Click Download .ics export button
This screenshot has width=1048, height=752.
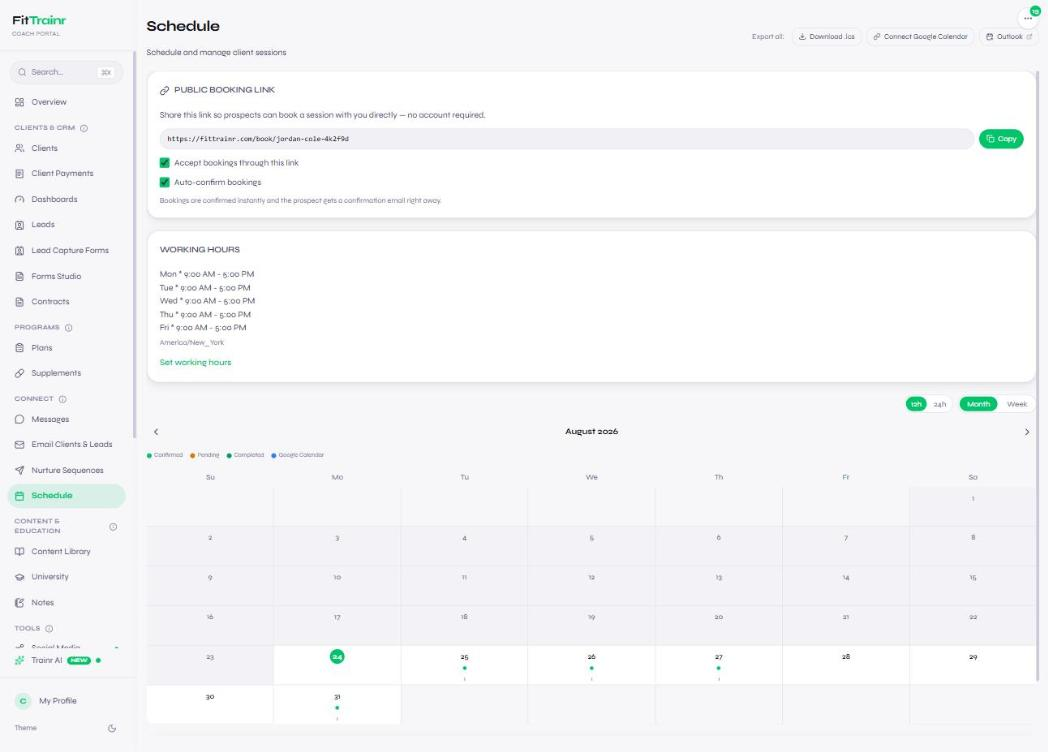tap(827, 37)
